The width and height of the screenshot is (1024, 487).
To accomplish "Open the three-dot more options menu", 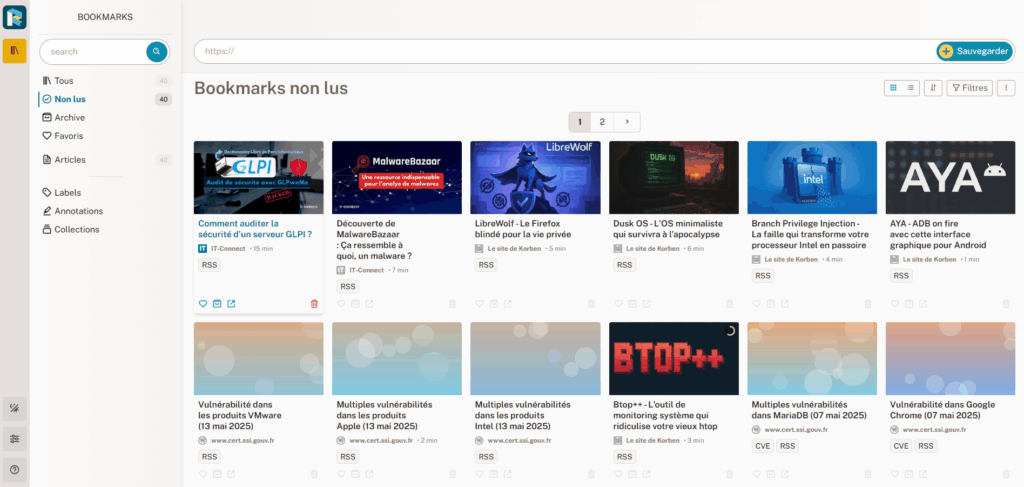I will 1006,87.
